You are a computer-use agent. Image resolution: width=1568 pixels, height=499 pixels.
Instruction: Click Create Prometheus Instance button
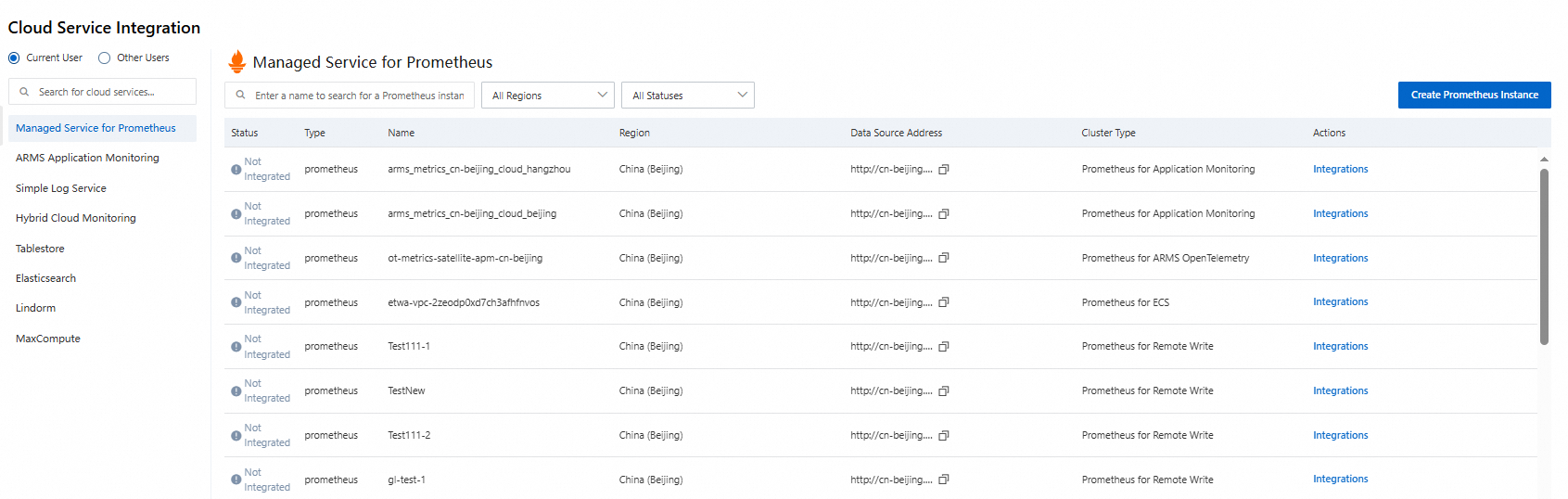click(1474, 95)
